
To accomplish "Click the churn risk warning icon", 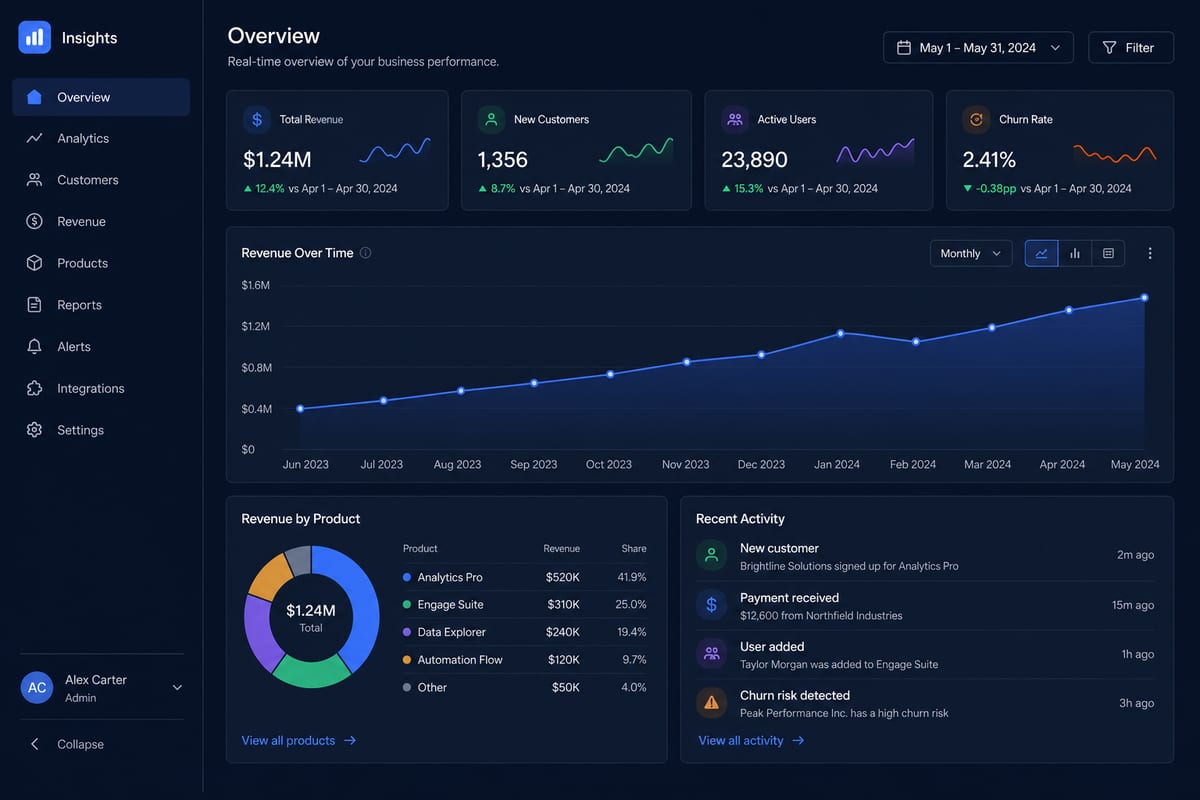I will [x=711, y=703].
